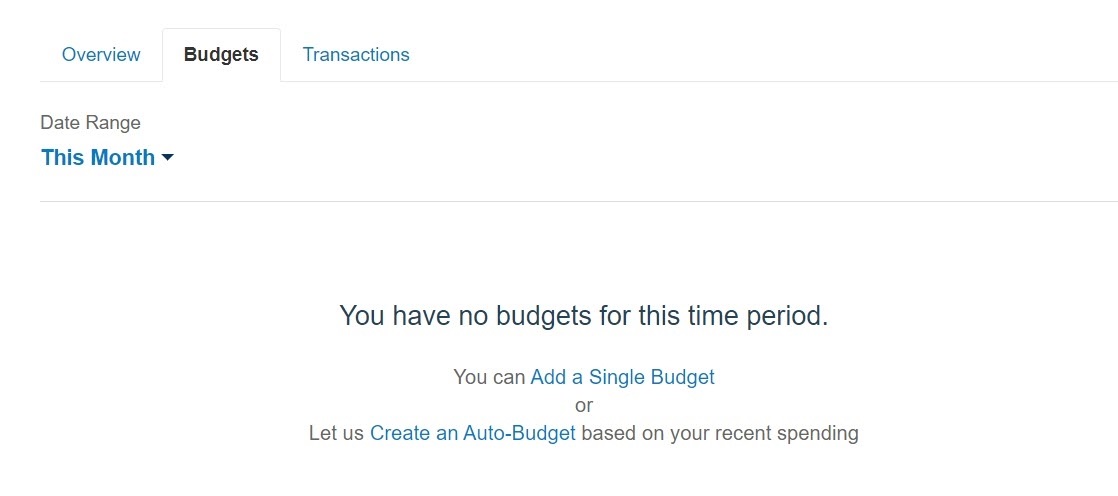The image size is (1118, 496).
Task: Select the Budgets tab
Action: pos(221,55)
